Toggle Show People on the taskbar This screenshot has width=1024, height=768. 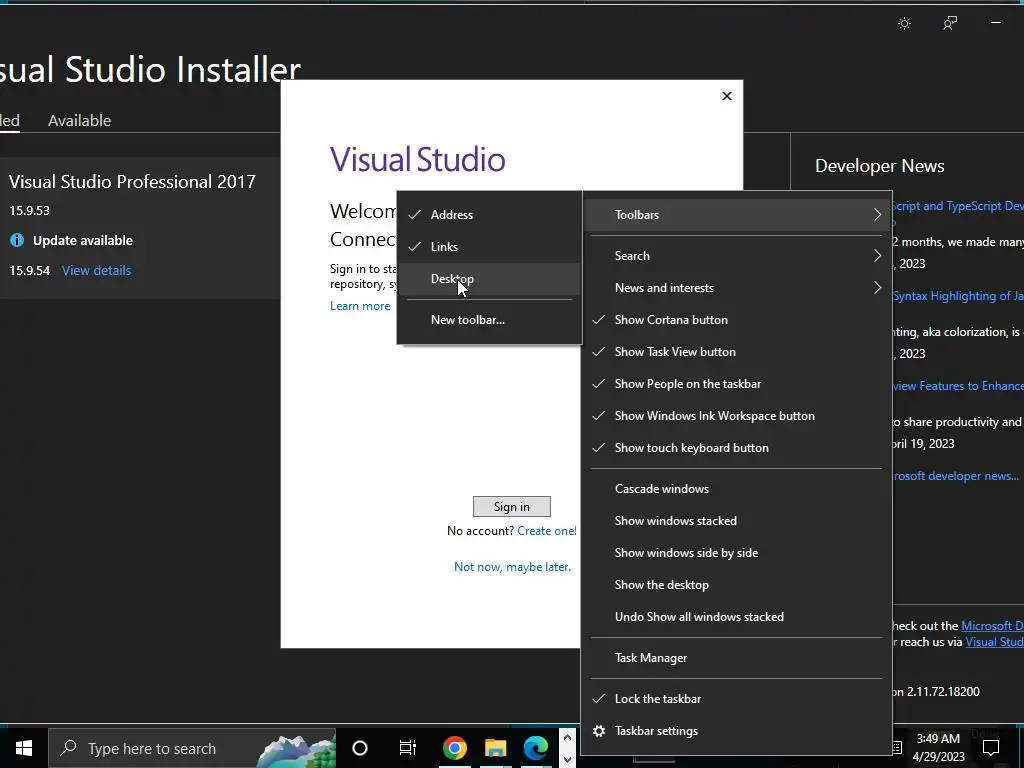[737, 384]
